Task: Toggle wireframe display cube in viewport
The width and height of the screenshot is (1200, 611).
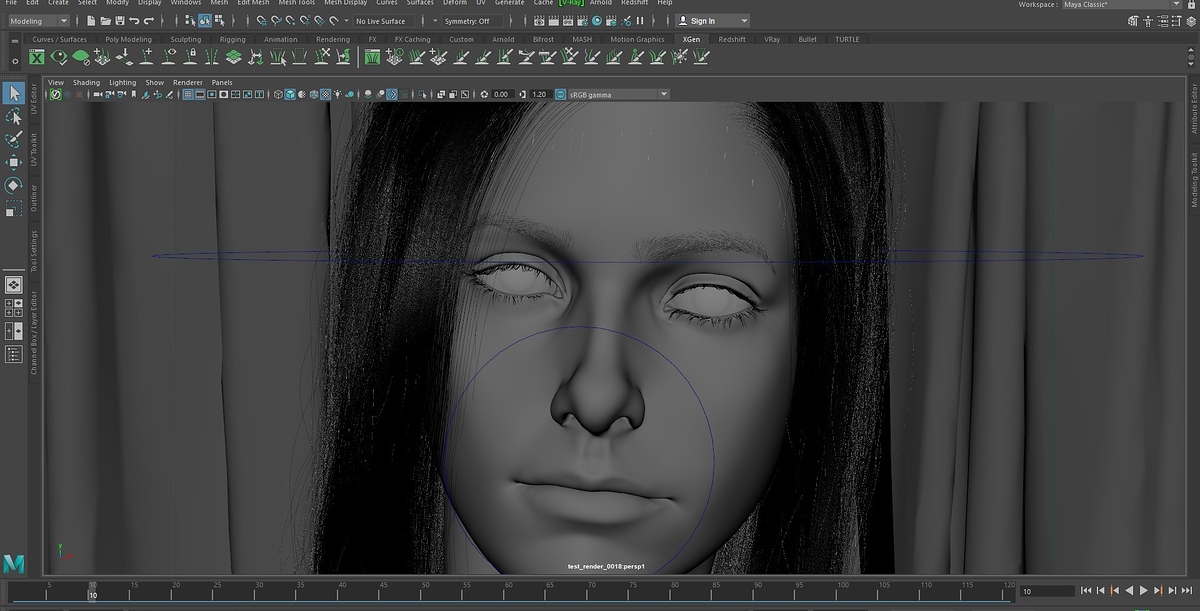Action: click(278, 94)
